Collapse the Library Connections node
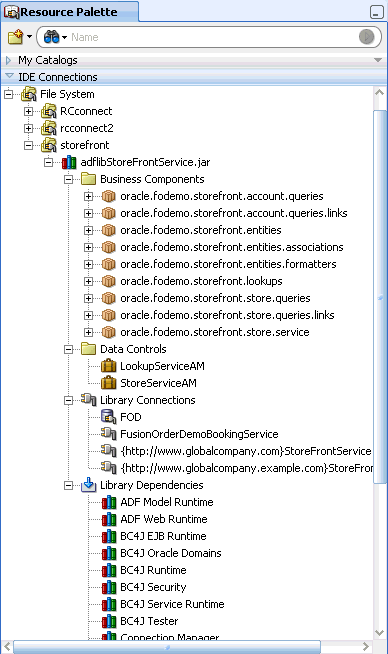This screenshot has height=654, width=388. (x=68, y=400)
